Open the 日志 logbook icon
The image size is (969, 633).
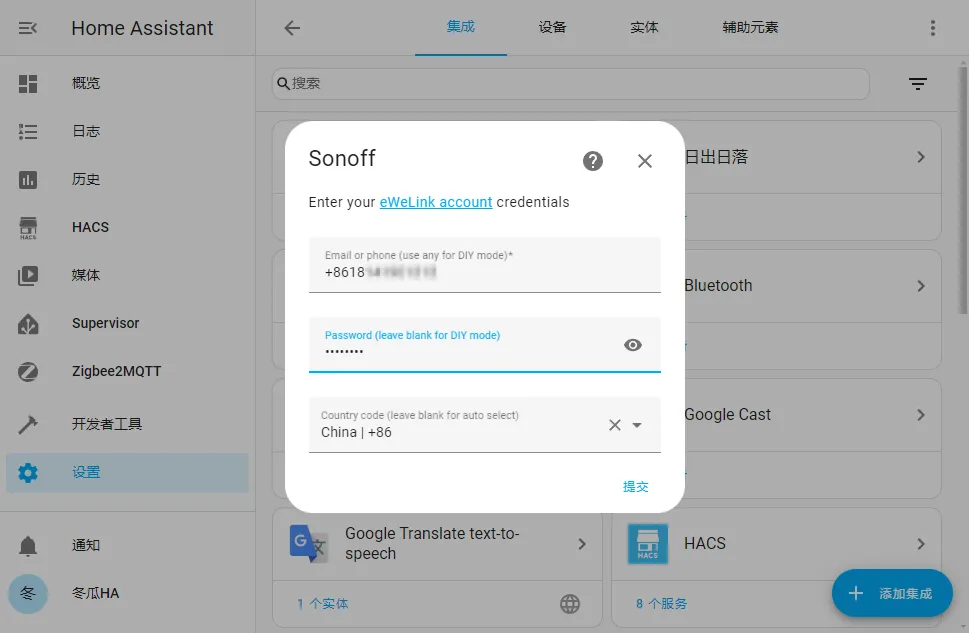coord(28,132)
